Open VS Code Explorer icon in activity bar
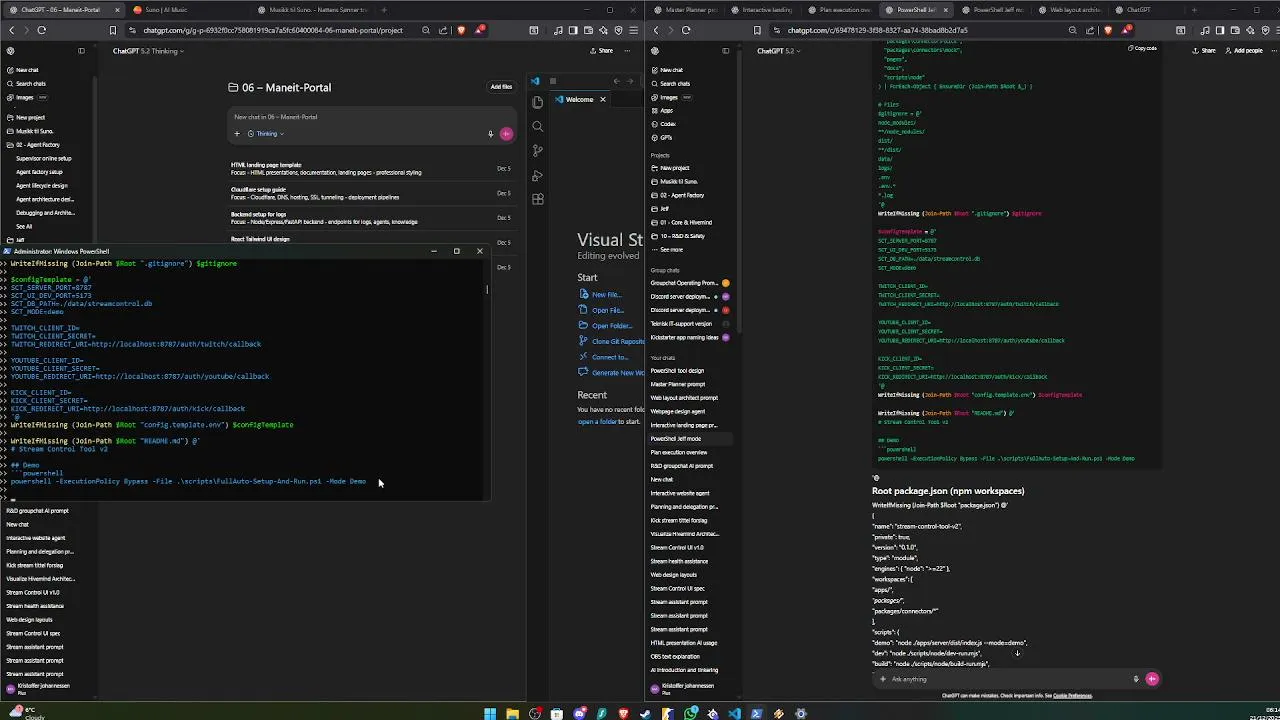Viewport: 1280px width, 720px height. (537, 102)
